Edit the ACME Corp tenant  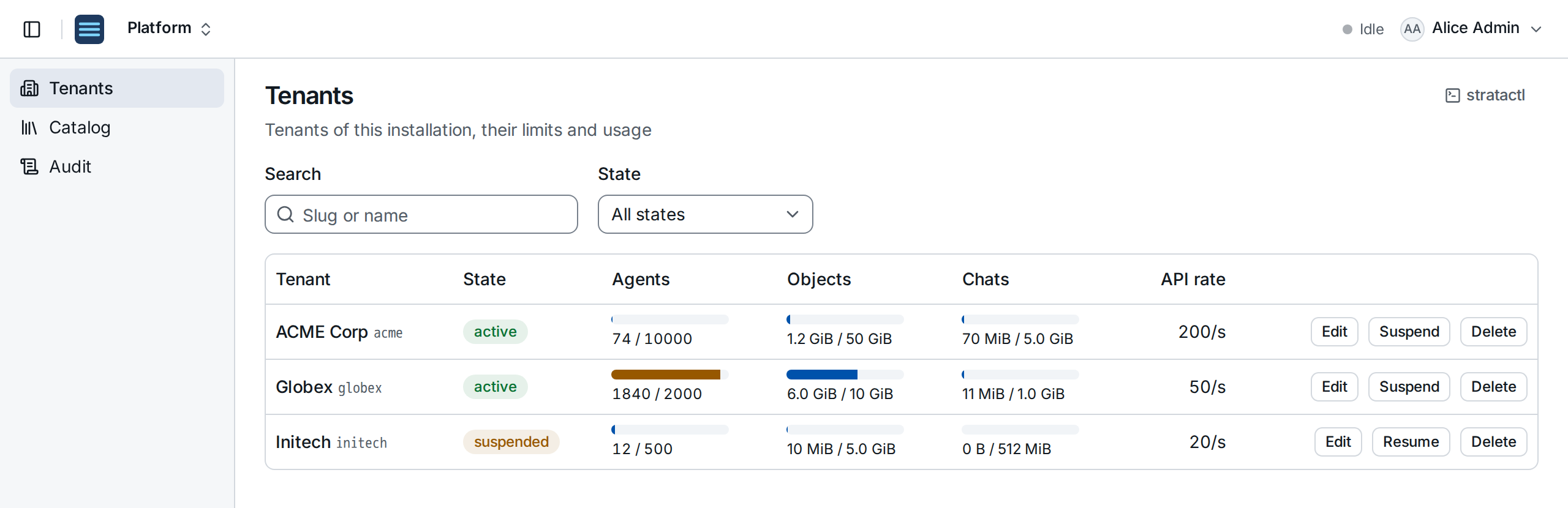(x=1334, y=332)
